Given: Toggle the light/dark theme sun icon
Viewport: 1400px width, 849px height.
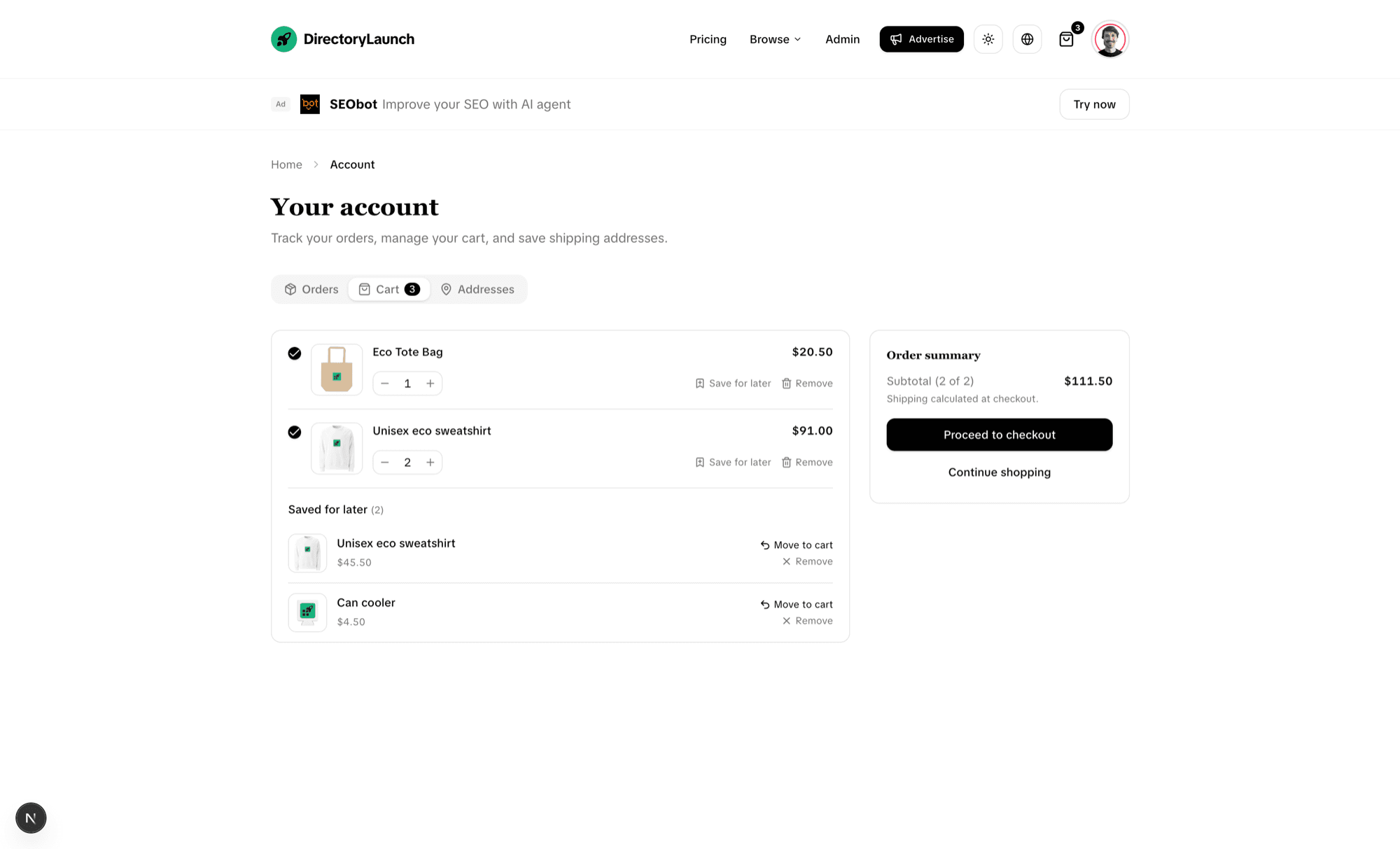Looking at the screenshot, I should point(988,39).
